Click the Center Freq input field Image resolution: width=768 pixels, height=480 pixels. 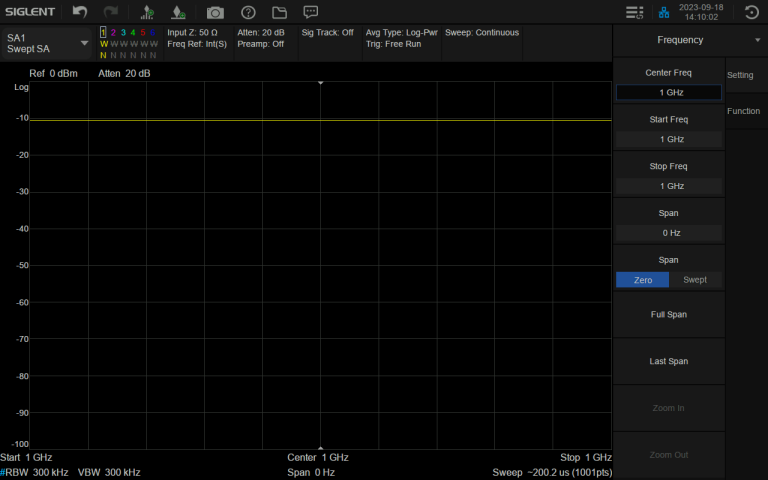[x=669, y=92]
